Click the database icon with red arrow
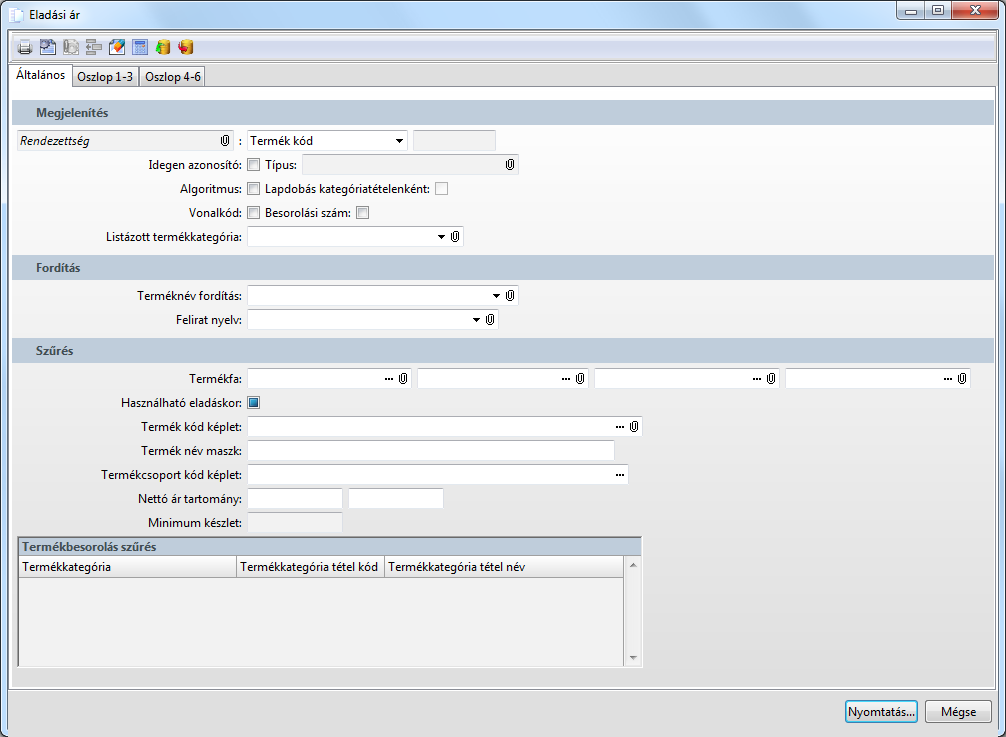Screen dimensions: 1006x737 point(186,47)
